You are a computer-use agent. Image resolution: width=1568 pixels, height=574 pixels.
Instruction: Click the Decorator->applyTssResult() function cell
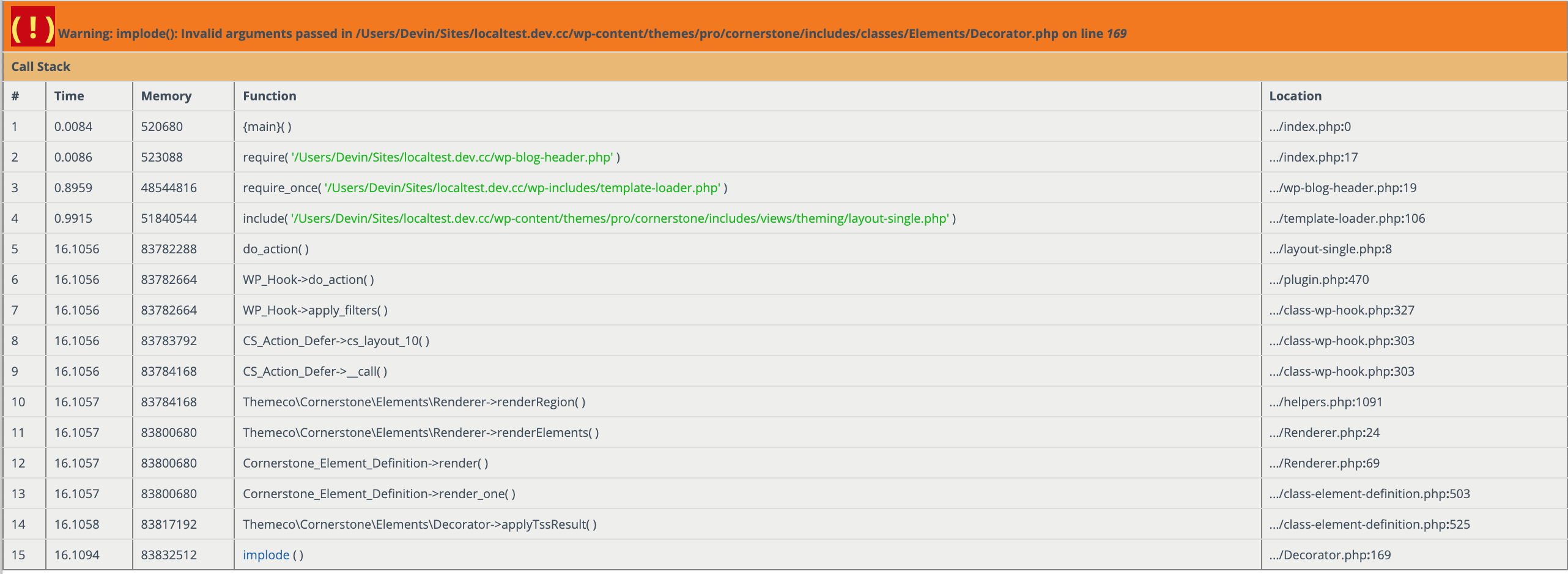420,524
